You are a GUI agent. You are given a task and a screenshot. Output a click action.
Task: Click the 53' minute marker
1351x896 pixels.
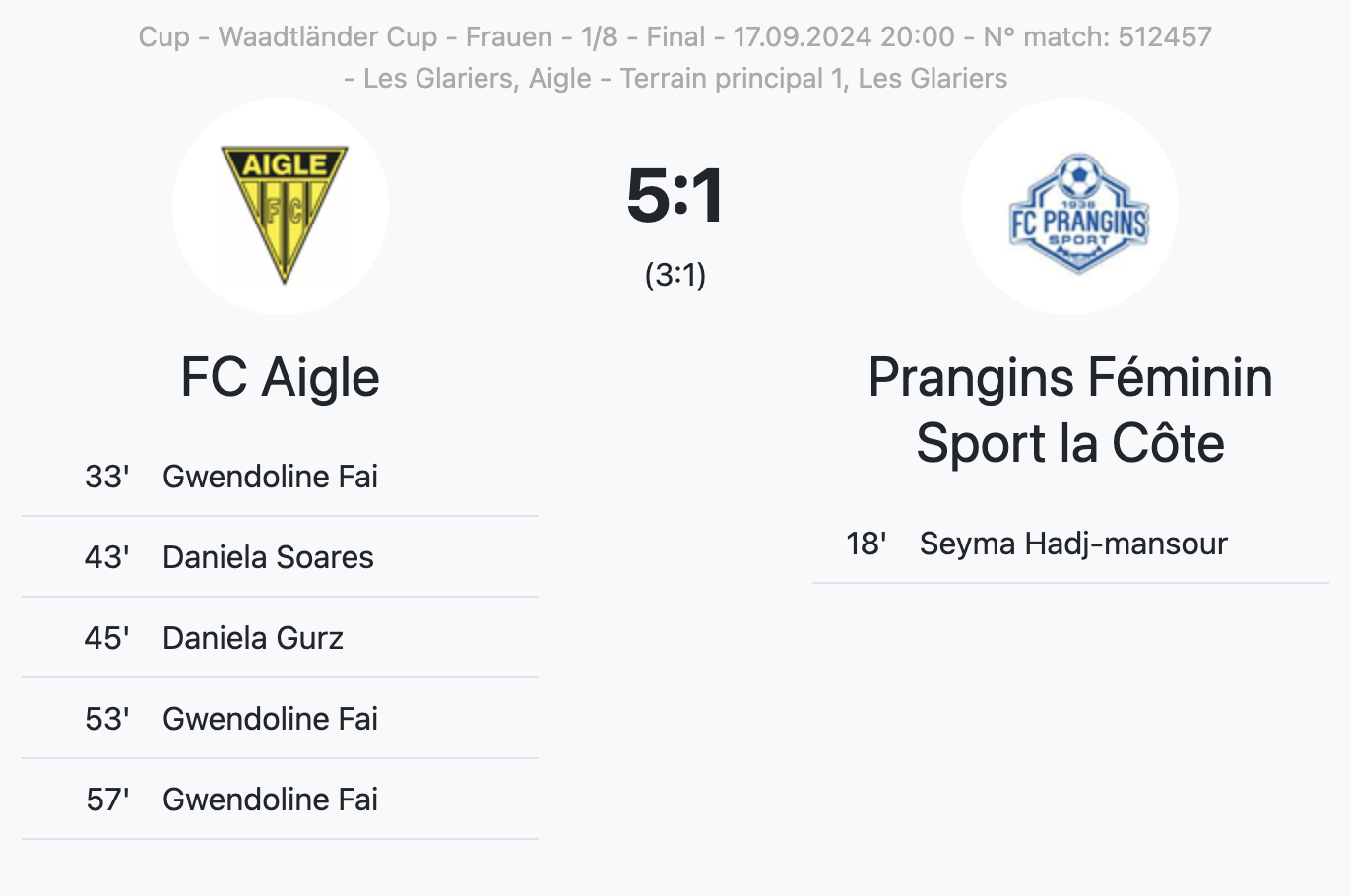[106, 719]
